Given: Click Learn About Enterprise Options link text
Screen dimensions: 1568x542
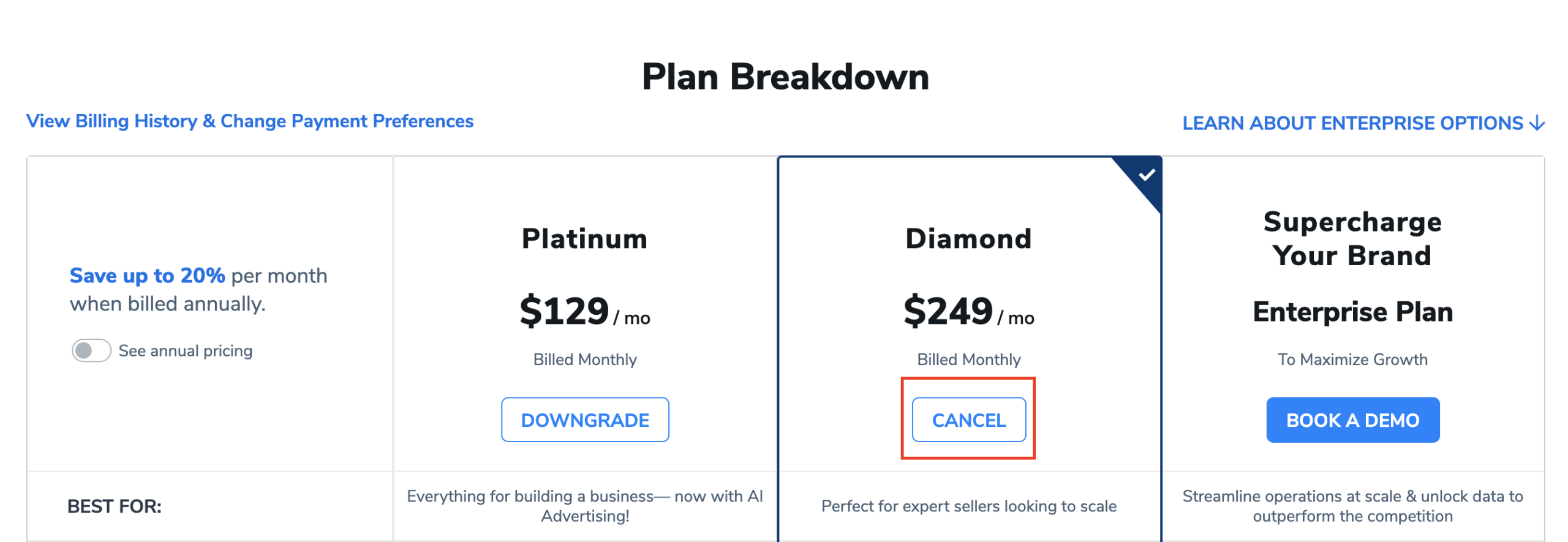Looking at the screenshot, I should point(1352,124).
